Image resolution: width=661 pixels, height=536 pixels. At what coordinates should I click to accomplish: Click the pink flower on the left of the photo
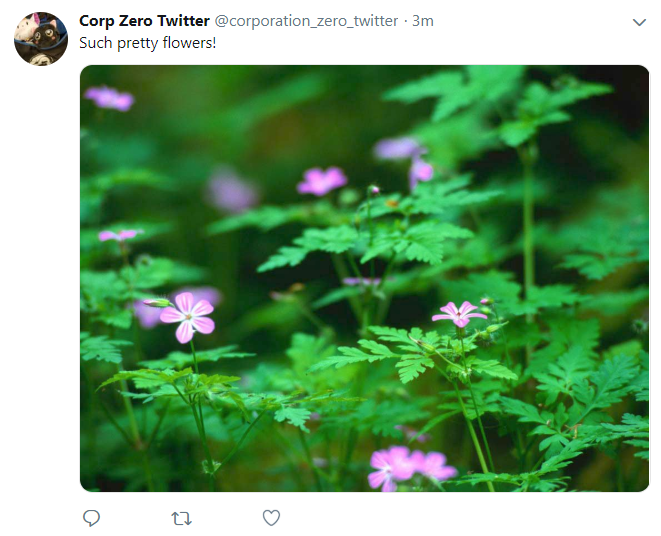pos(188,317)
